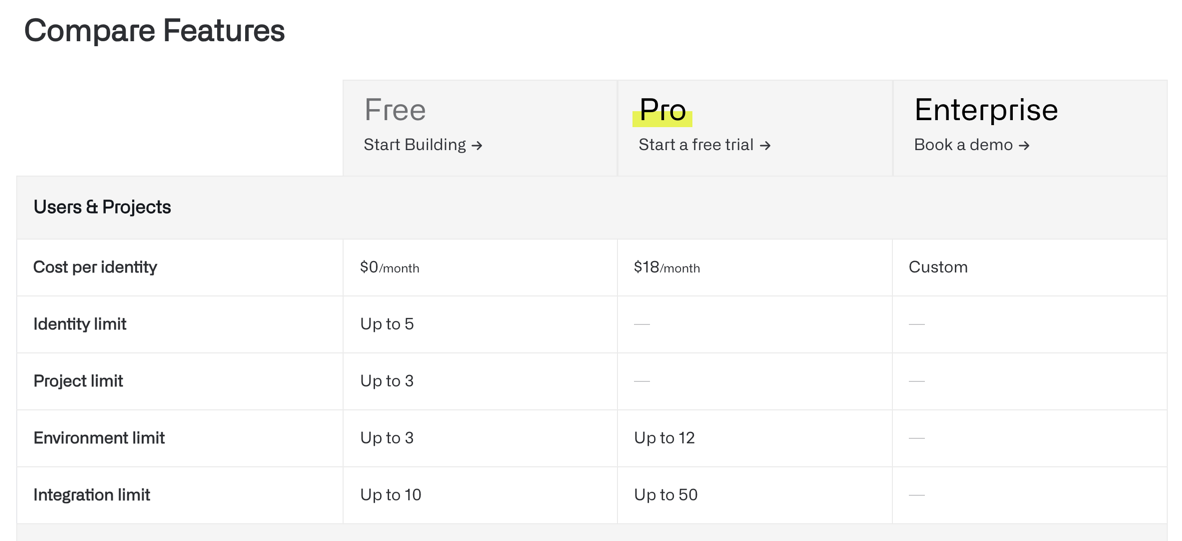Click the Environment limit row label
Image resolution: width=1182 pixels, height=541 pixels.
coord(99,438)
